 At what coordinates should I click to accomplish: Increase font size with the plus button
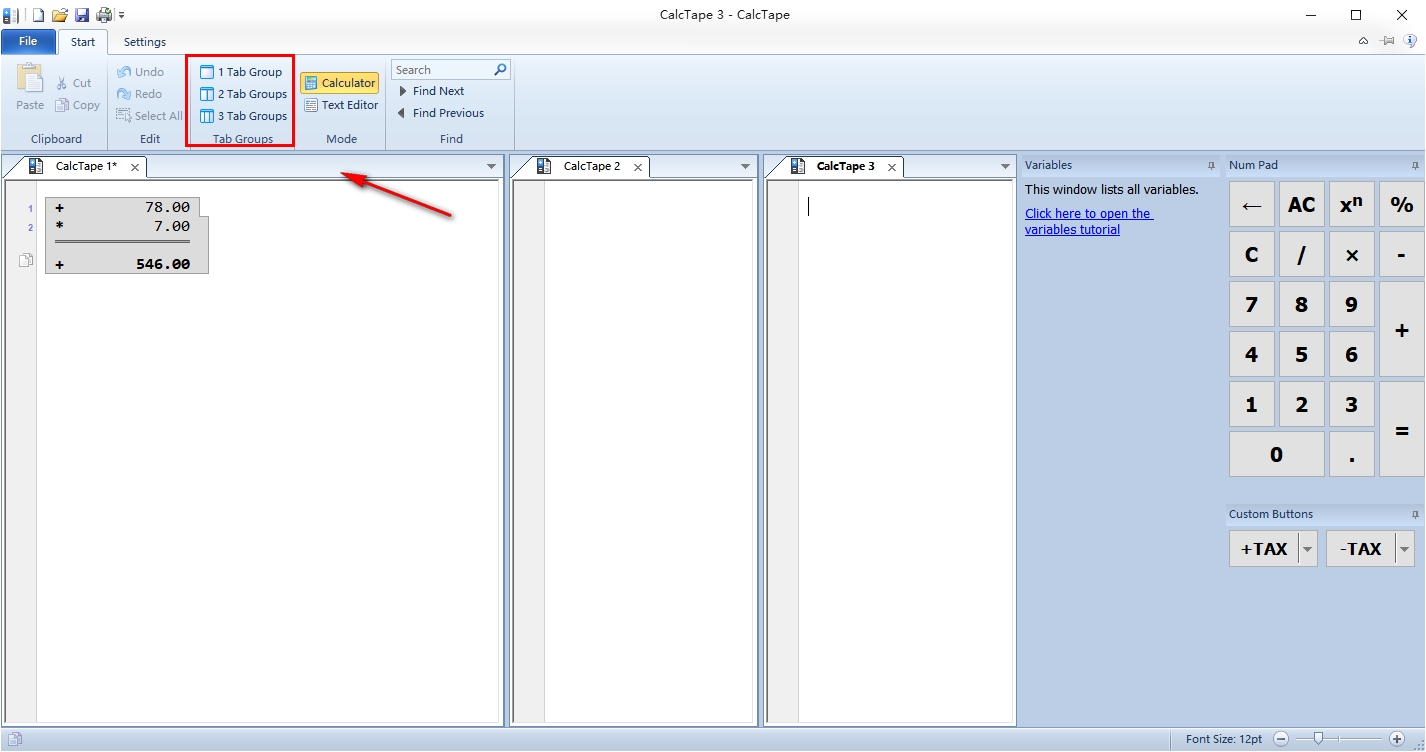tap(1395, 739)
